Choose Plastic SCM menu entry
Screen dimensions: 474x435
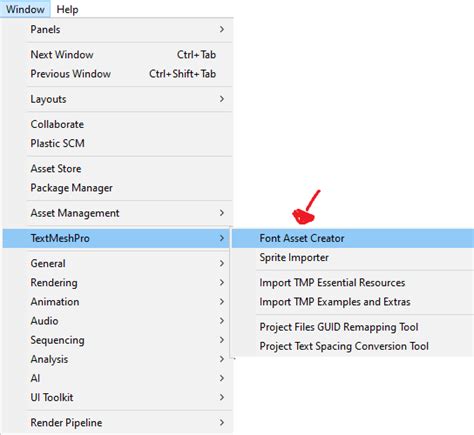pos(117,143)
